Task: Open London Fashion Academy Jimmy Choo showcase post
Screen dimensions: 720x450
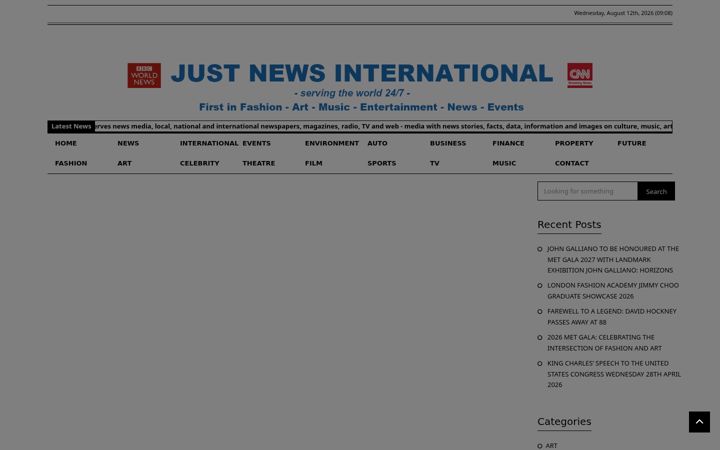Action: point(613,291)
